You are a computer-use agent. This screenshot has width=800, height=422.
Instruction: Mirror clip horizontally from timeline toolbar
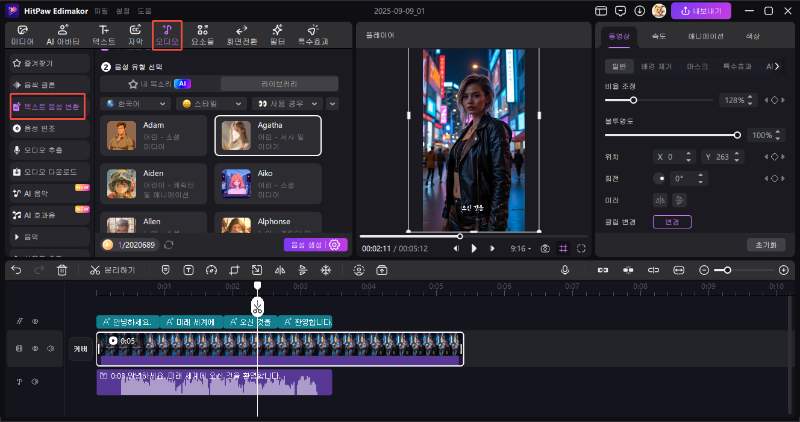[x=280, y=270]
